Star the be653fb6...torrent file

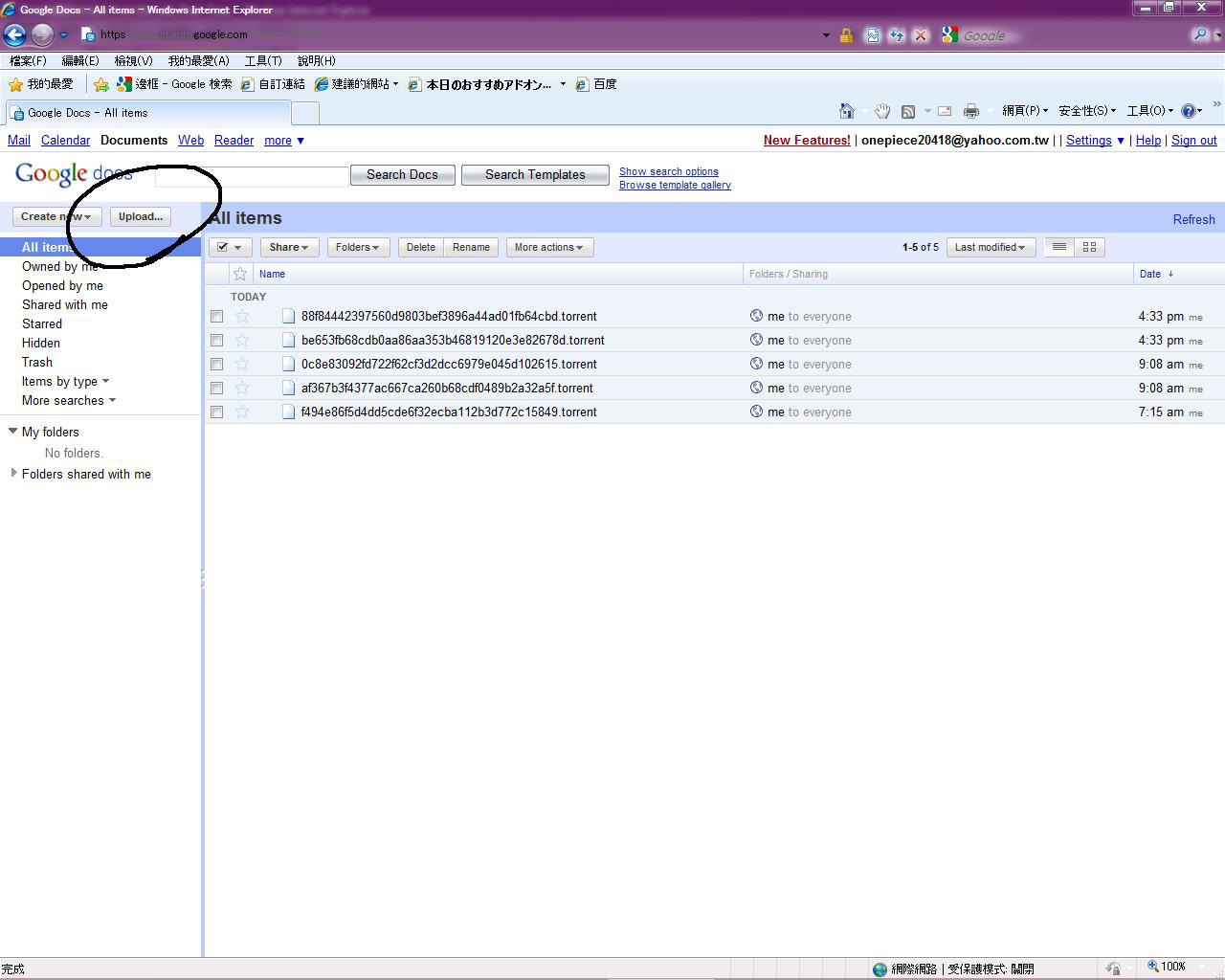(x=242, y=340)
